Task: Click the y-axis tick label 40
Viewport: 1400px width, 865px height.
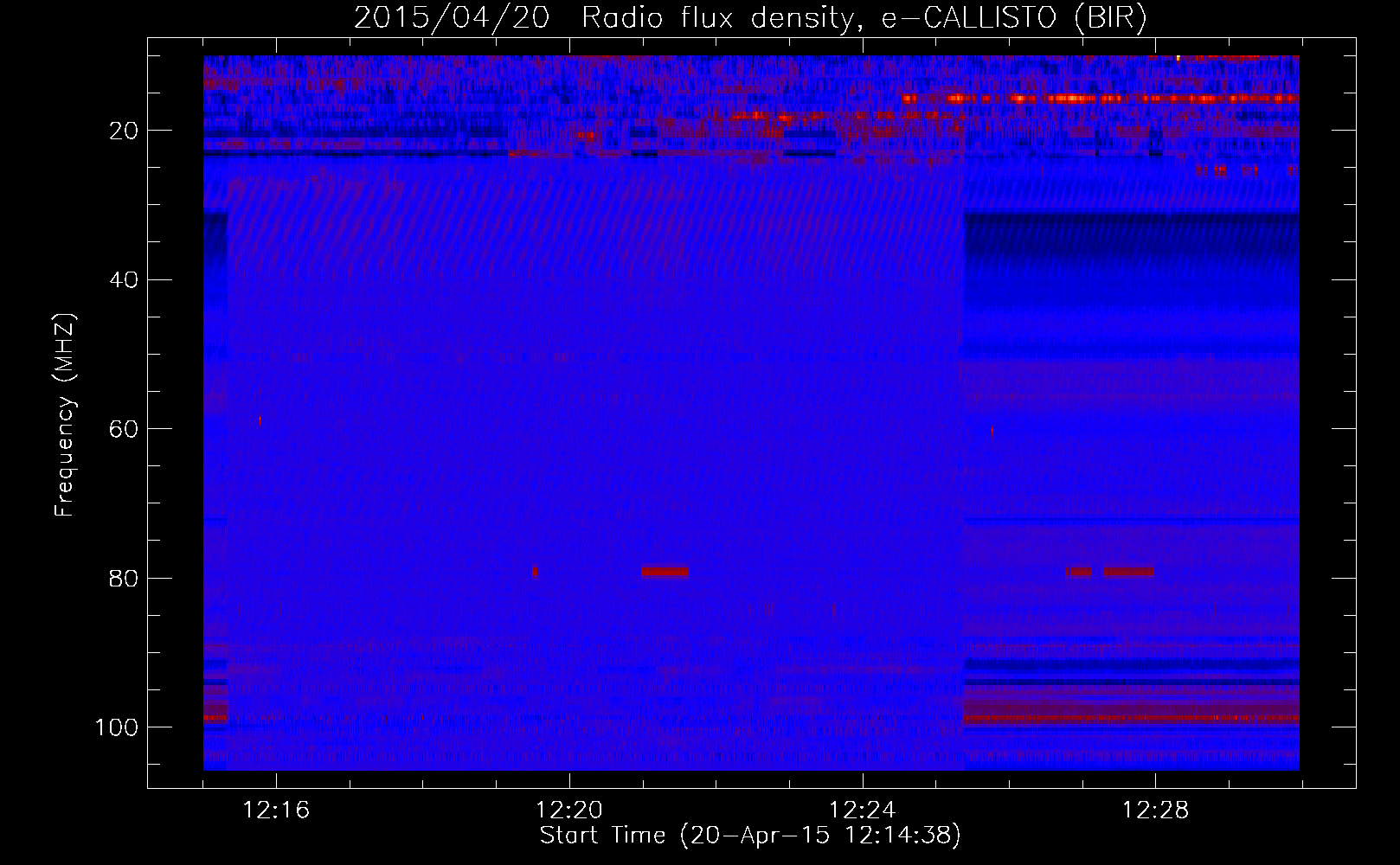Action: tap(125, 279)
